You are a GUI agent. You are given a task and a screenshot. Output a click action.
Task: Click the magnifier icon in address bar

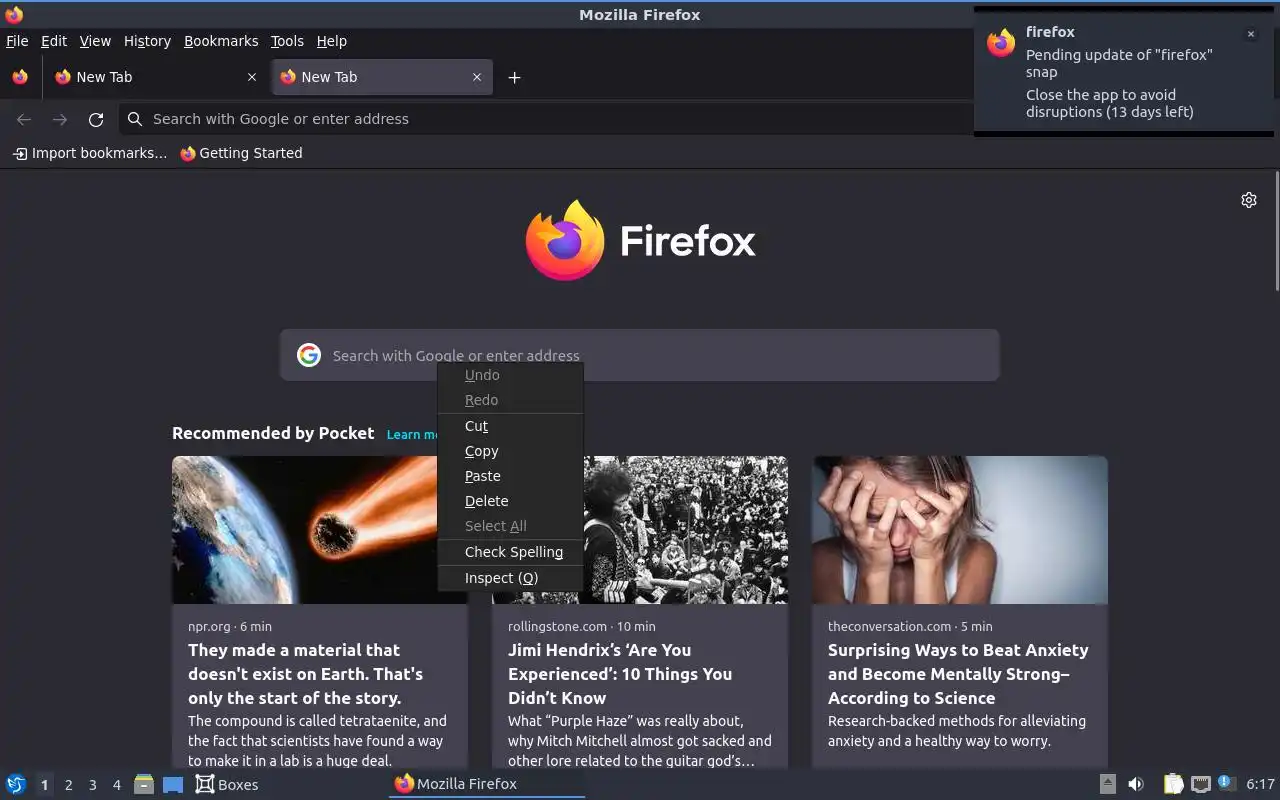(135, 119)
